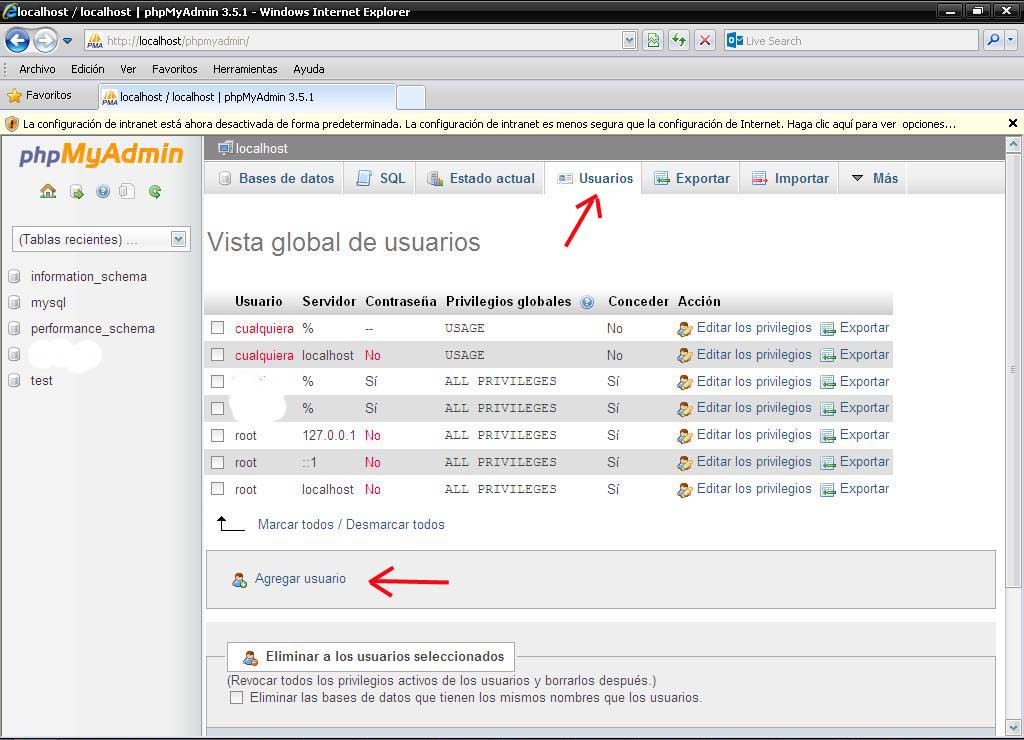This screenshot has width=1024, height=740.
Task: Check the box for root ::1 user
Action: [217, 462]
